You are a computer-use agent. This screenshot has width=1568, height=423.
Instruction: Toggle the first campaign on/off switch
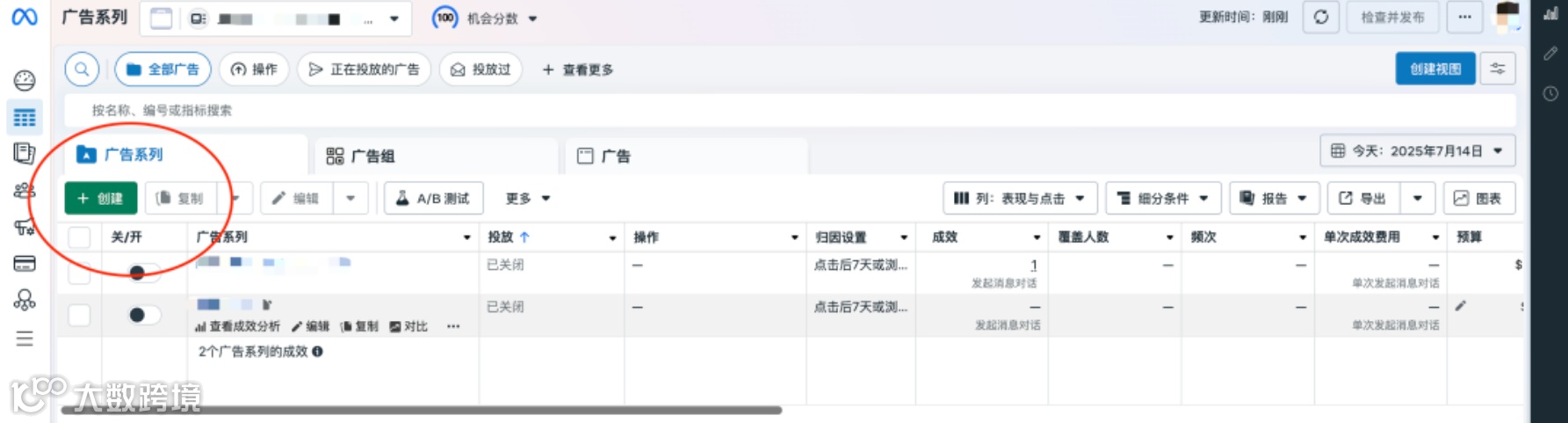(143, 272)
